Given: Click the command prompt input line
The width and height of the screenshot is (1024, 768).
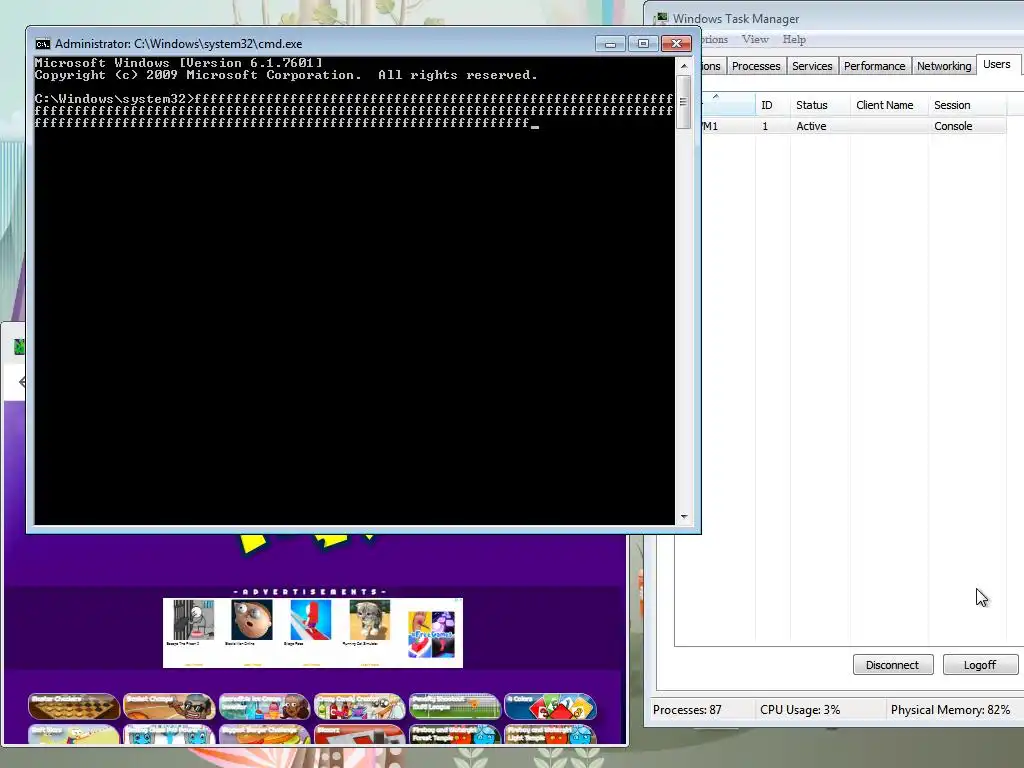Looking at the screenshot, I should click(354, 110).
